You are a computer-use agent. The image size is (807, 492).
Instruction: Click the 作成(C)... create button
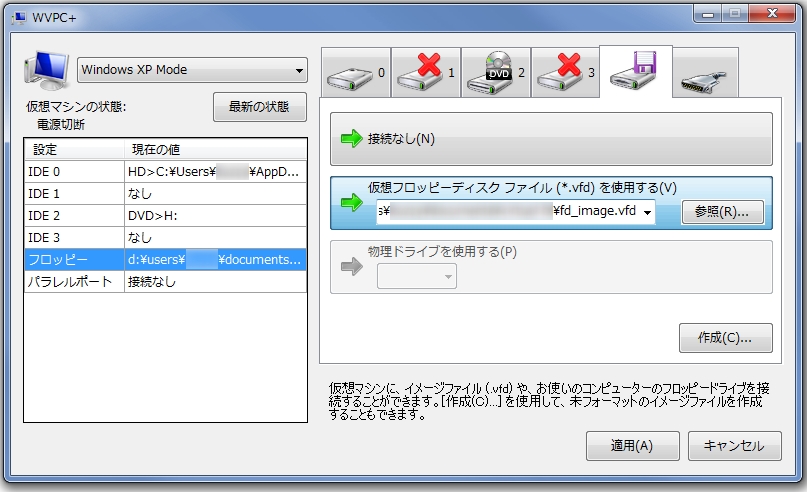click(725, 338)
